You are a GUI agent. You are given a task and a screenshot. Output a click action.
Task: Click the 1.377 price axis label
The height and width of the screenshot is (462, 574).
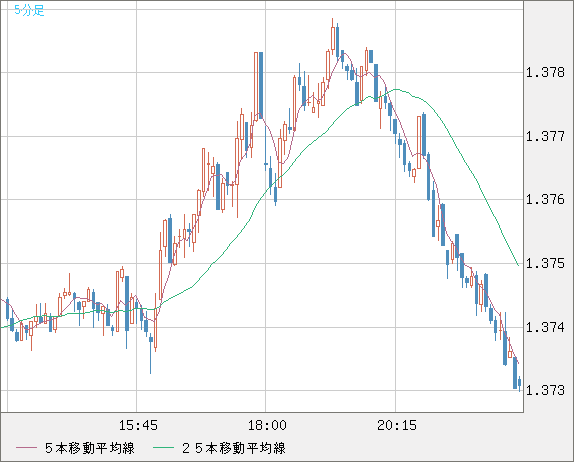pos(545,136)
